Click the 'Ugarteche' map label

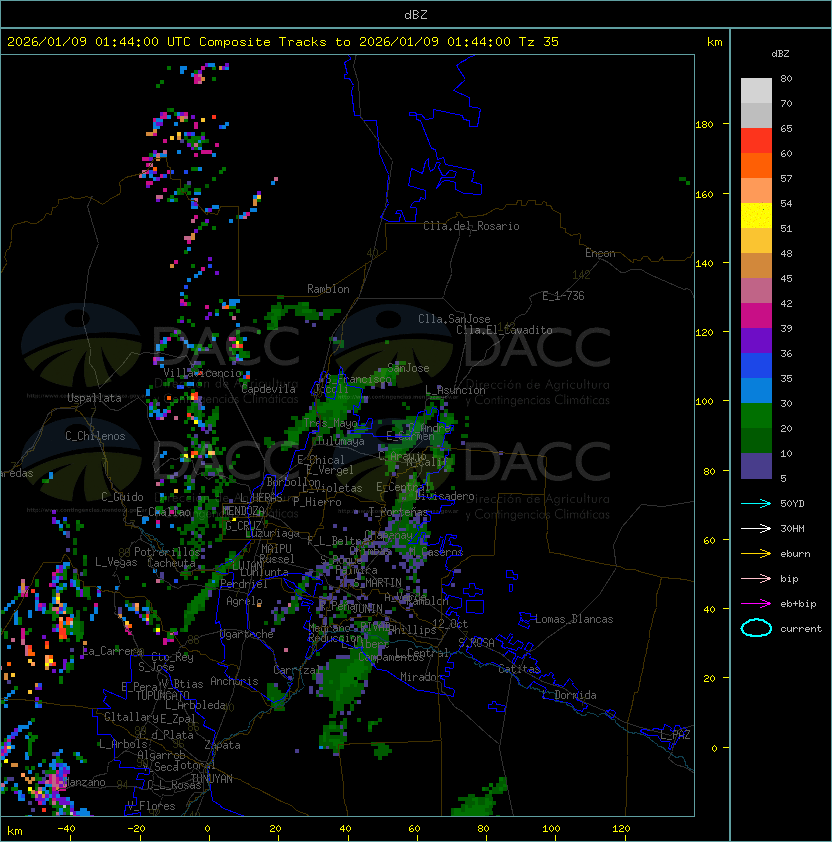click(247, 634)
